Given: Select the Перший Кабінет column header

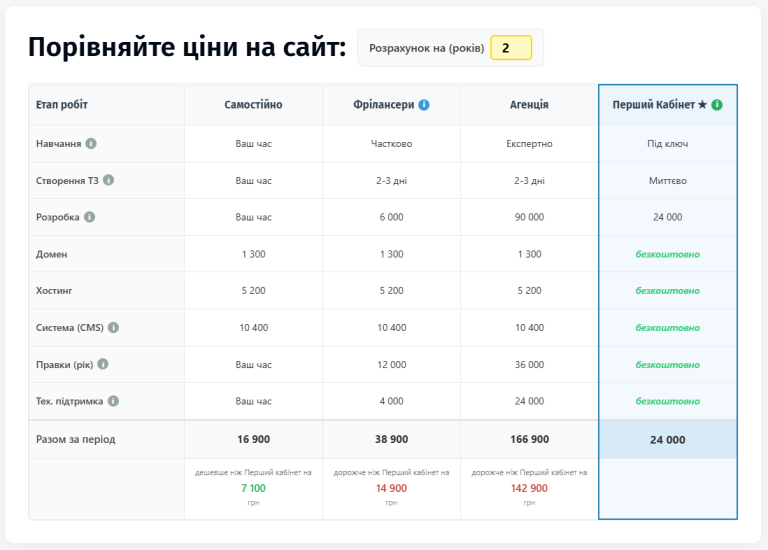Looking at the screenshot, I should [668, 105].
